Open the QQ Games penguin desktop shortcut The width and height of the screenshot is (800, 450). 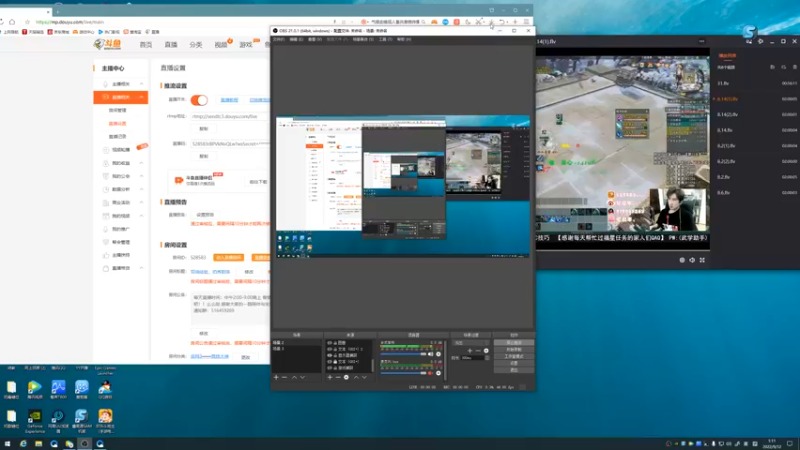(x=105, y=390)
